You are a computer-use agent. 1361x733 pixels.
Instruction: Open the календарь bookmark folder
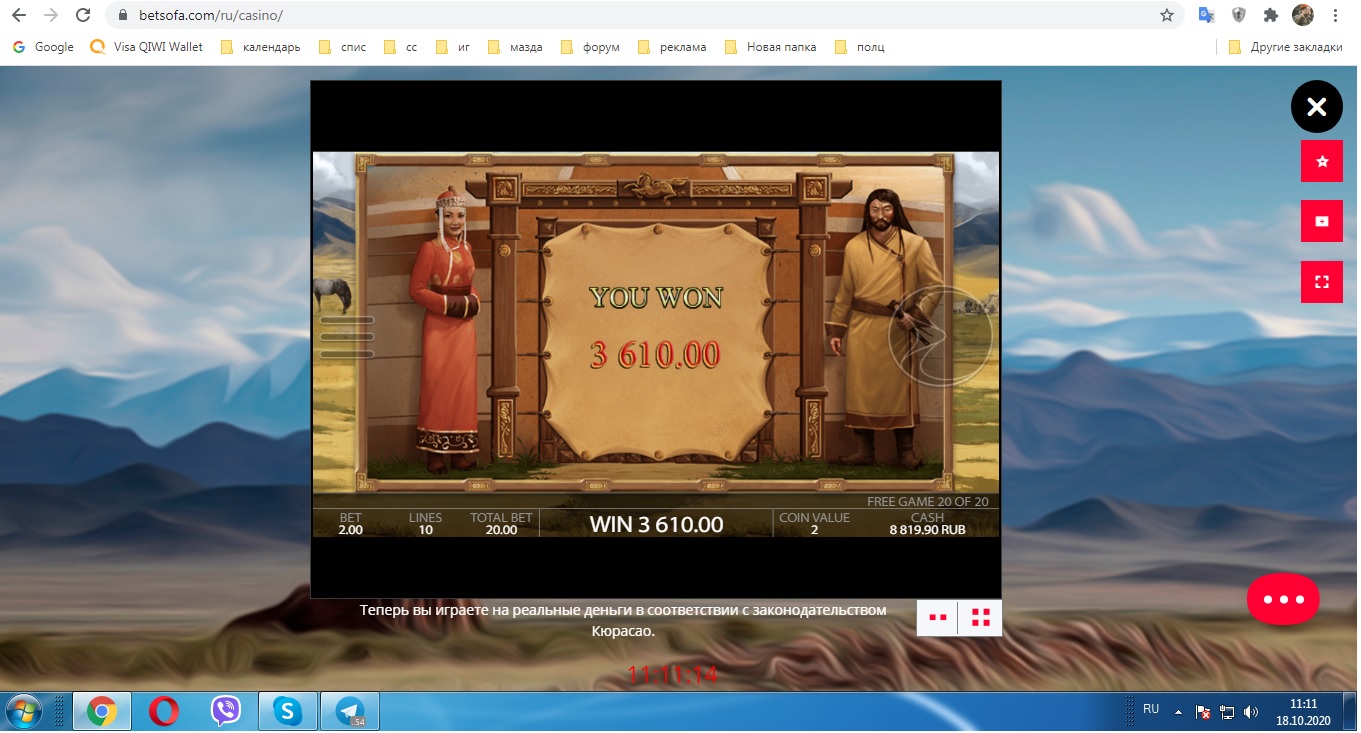pos(260,47)
